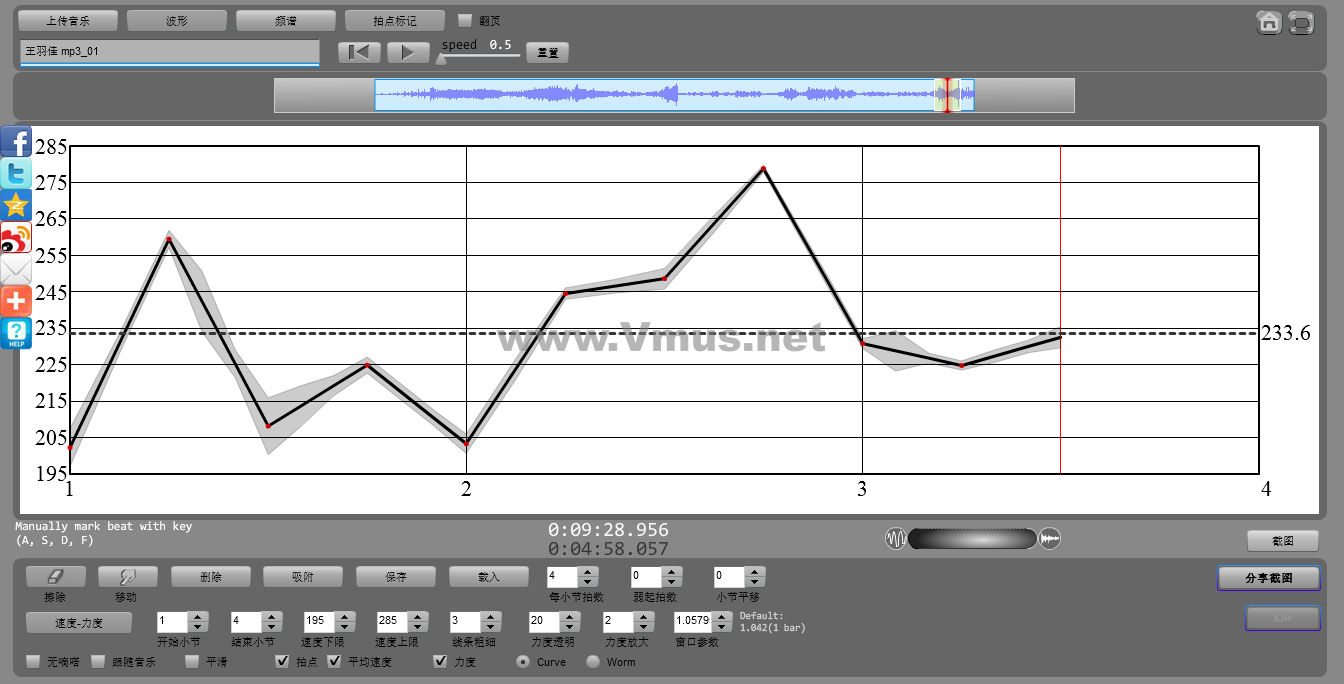Select the move (移动) tool
1344x684 pixels.
127,577
